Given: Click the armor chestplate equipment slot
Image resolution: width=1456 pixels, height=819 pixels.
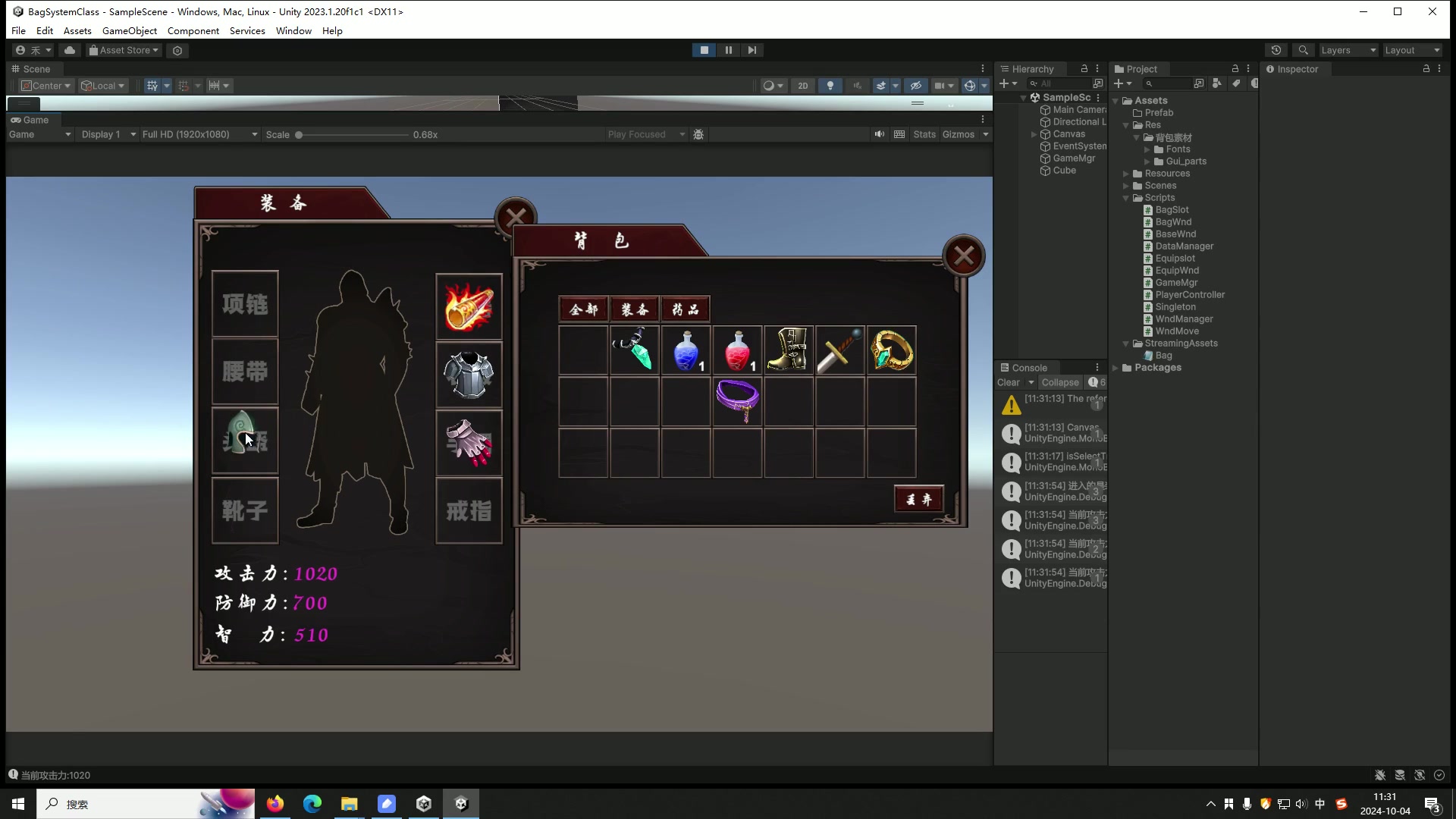Looking at the screenshot, I should pos(469,374).
